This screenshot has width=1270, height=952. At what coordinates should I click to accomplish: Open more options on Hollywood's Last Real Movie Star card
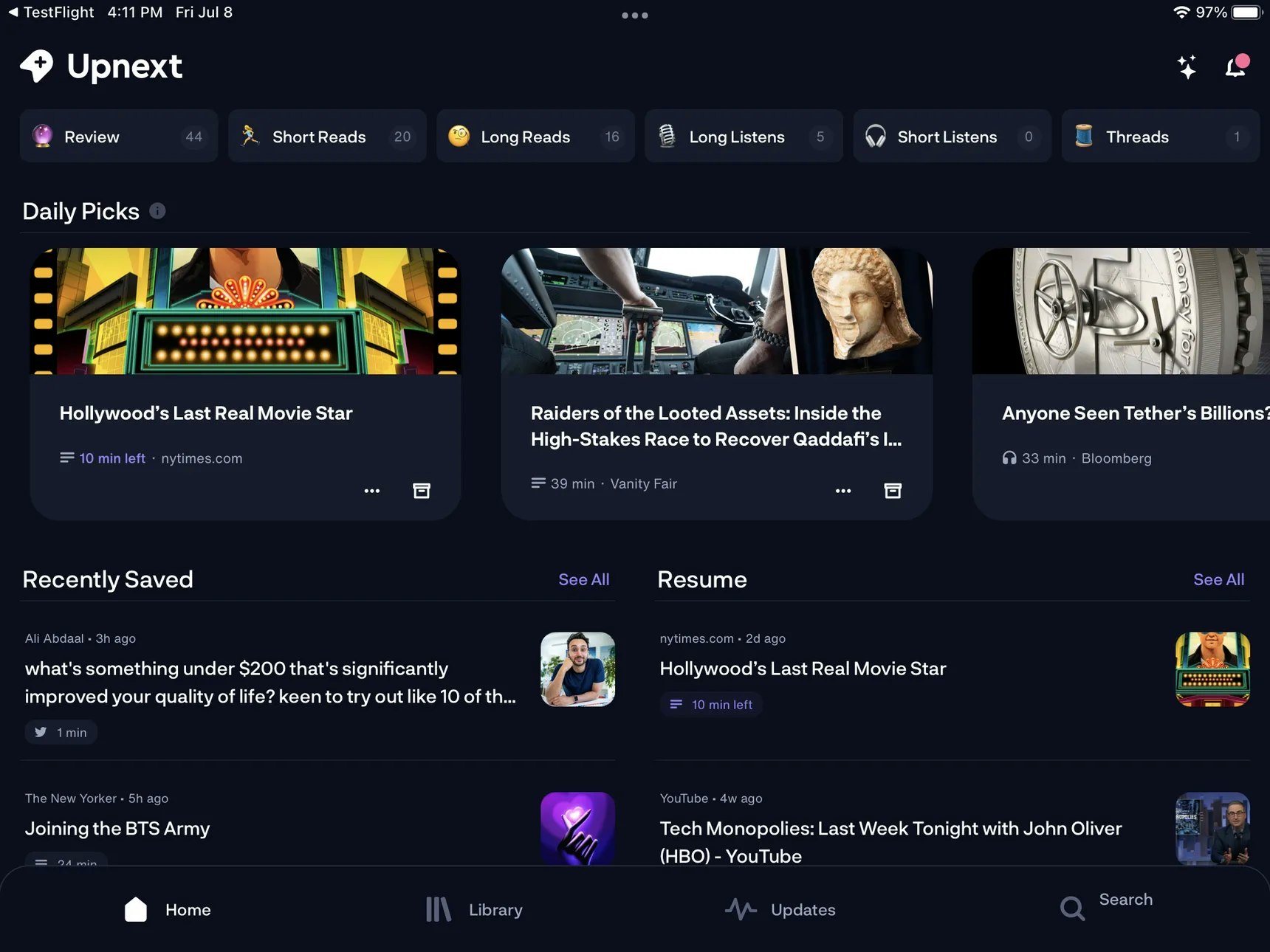click(x=372, y=491)
